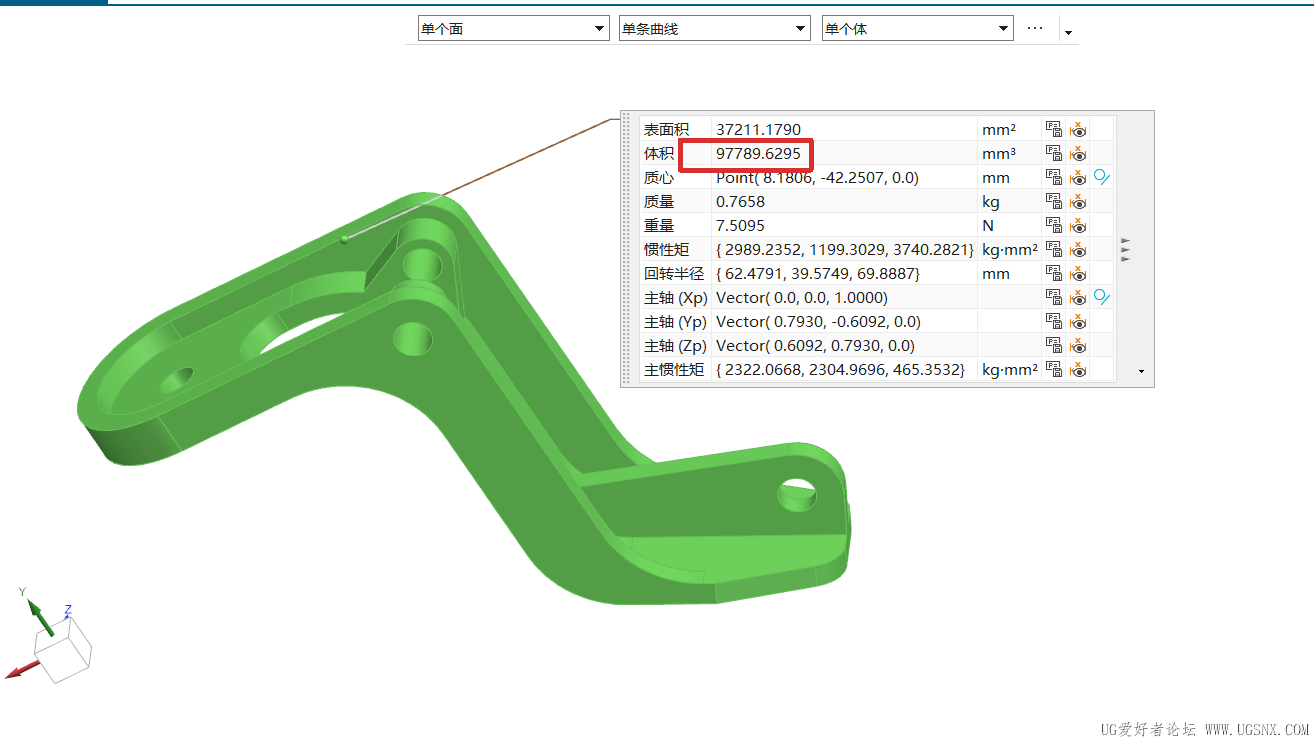This screenshot has height=742, width=1314.
Task: Click the blue vector icon in 主轴 (Xp) row
Action: tap(1102, 297)
